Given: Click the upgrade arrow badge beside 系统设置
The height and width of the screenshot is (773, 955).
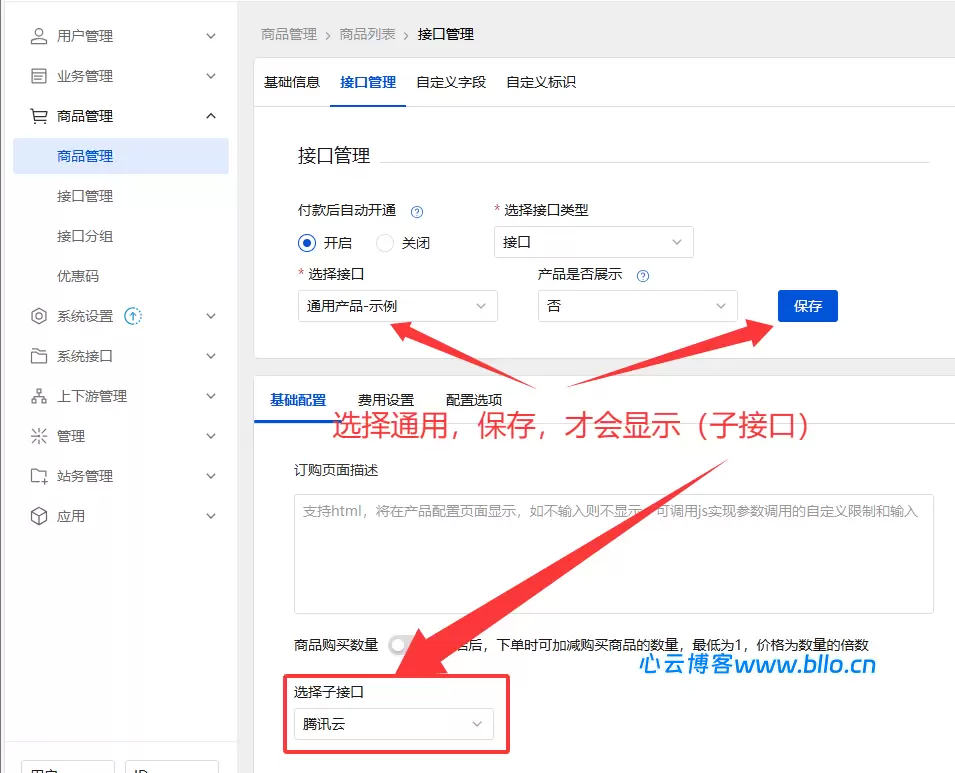Looking at the screenshot, I should 133,316.
